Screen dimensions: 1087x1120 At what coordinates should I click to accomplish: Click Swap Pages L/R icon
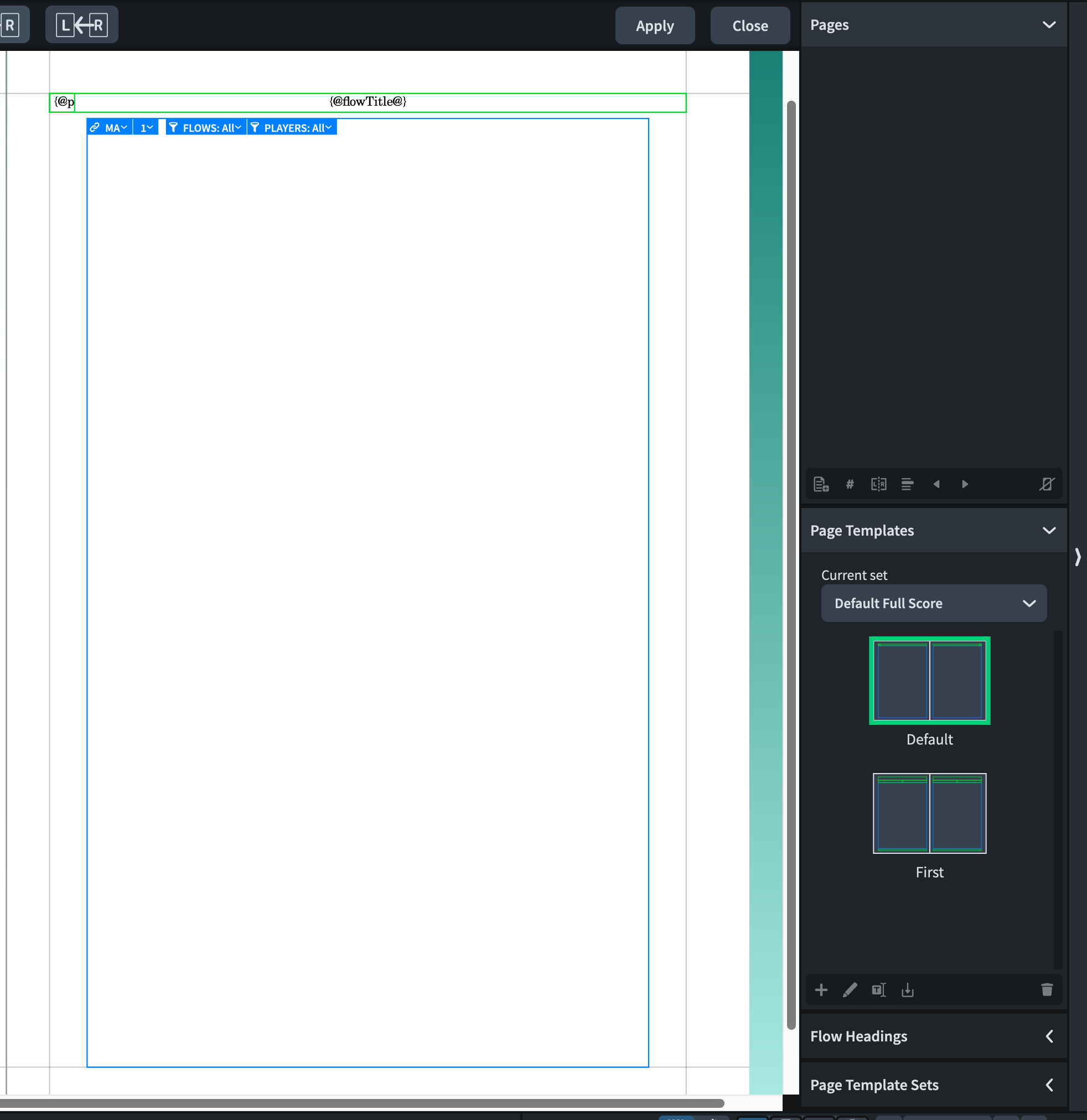[878, 485]
